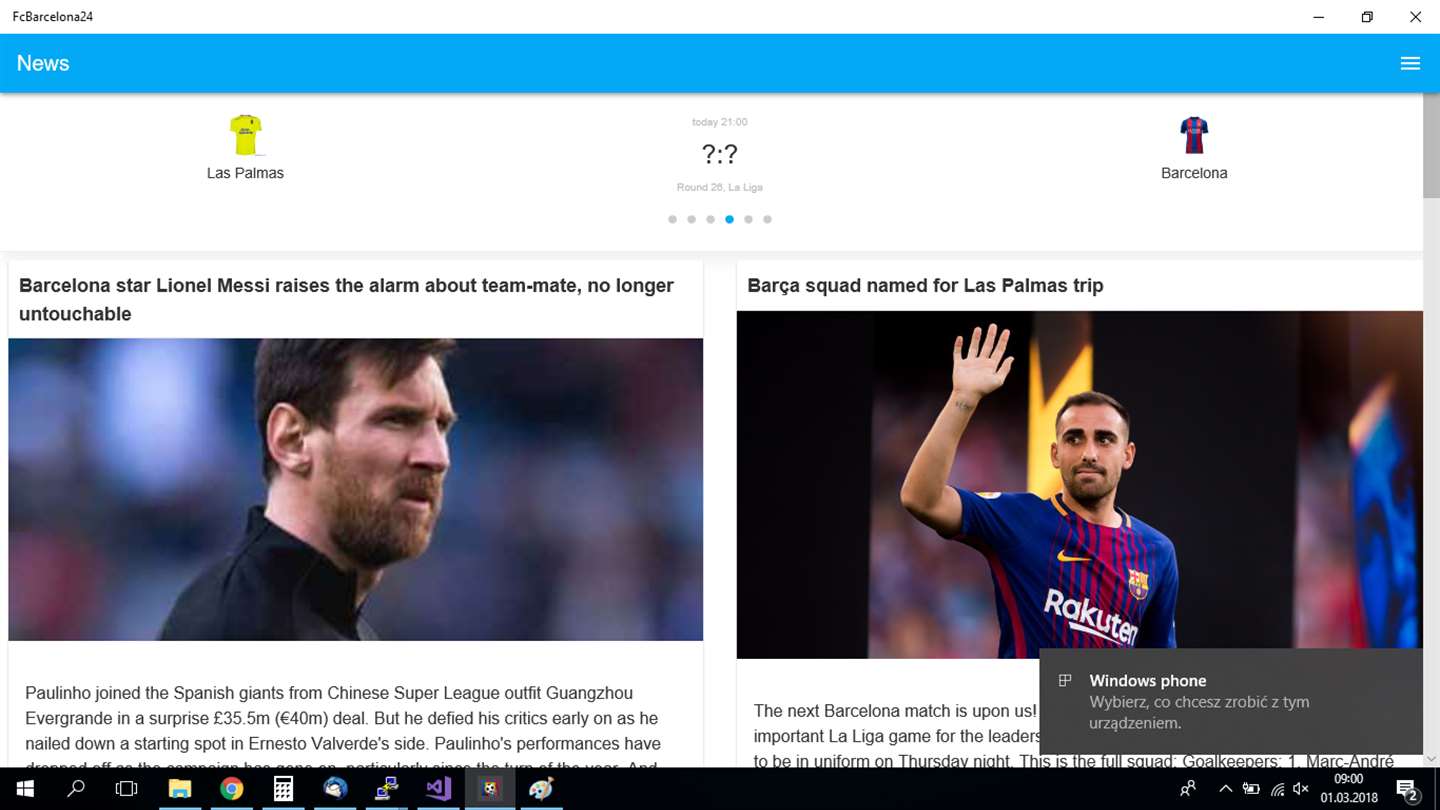The width and height of the screenshot is (1440, 810).
Task: Open the Barça squad named headline
Action: (x=925, y=285)
